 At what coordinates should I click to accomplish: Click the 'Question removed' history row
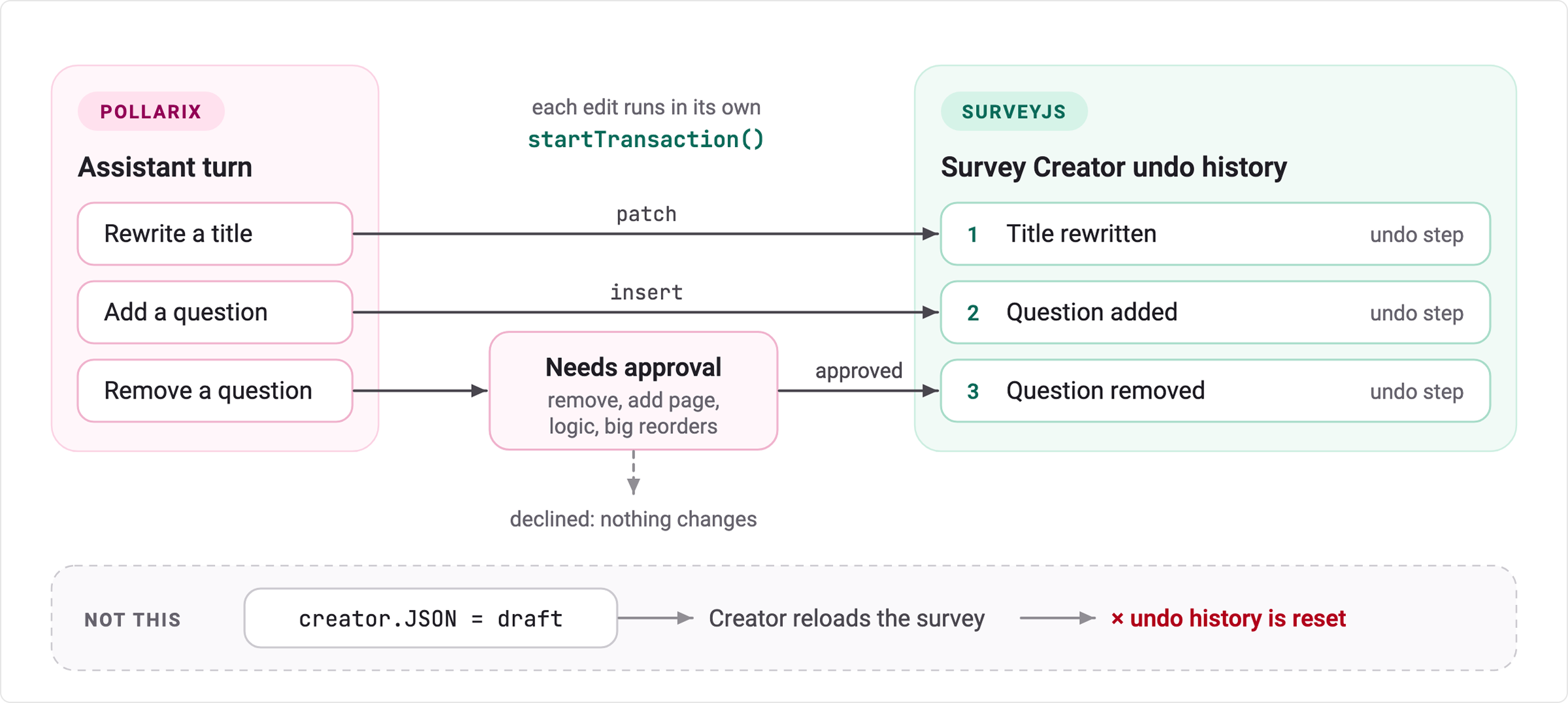click(1215, 391)
